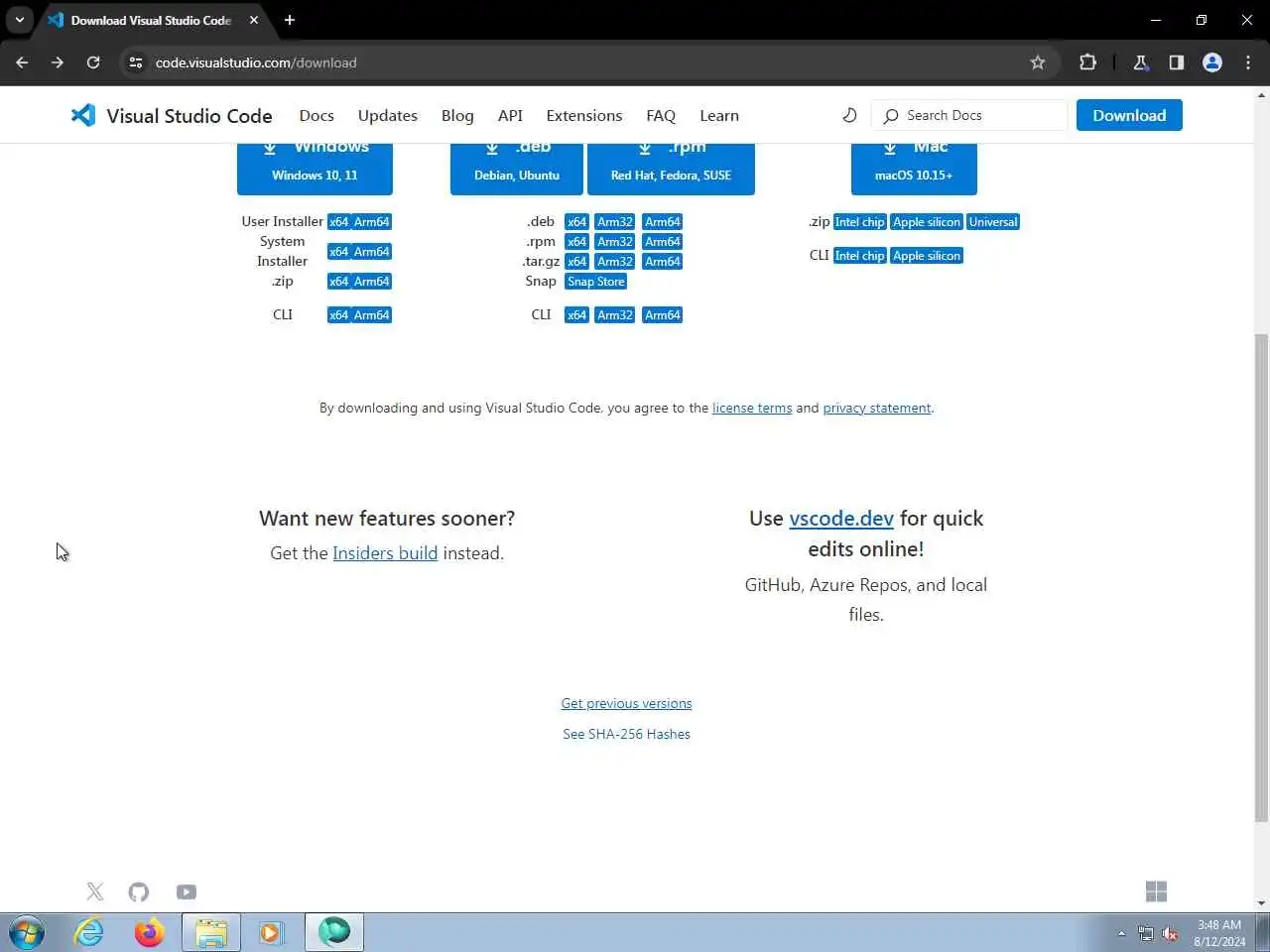Download the Windows User Installer x64
This screenshot has width=1270, height=952.
(x=339, y=222)
